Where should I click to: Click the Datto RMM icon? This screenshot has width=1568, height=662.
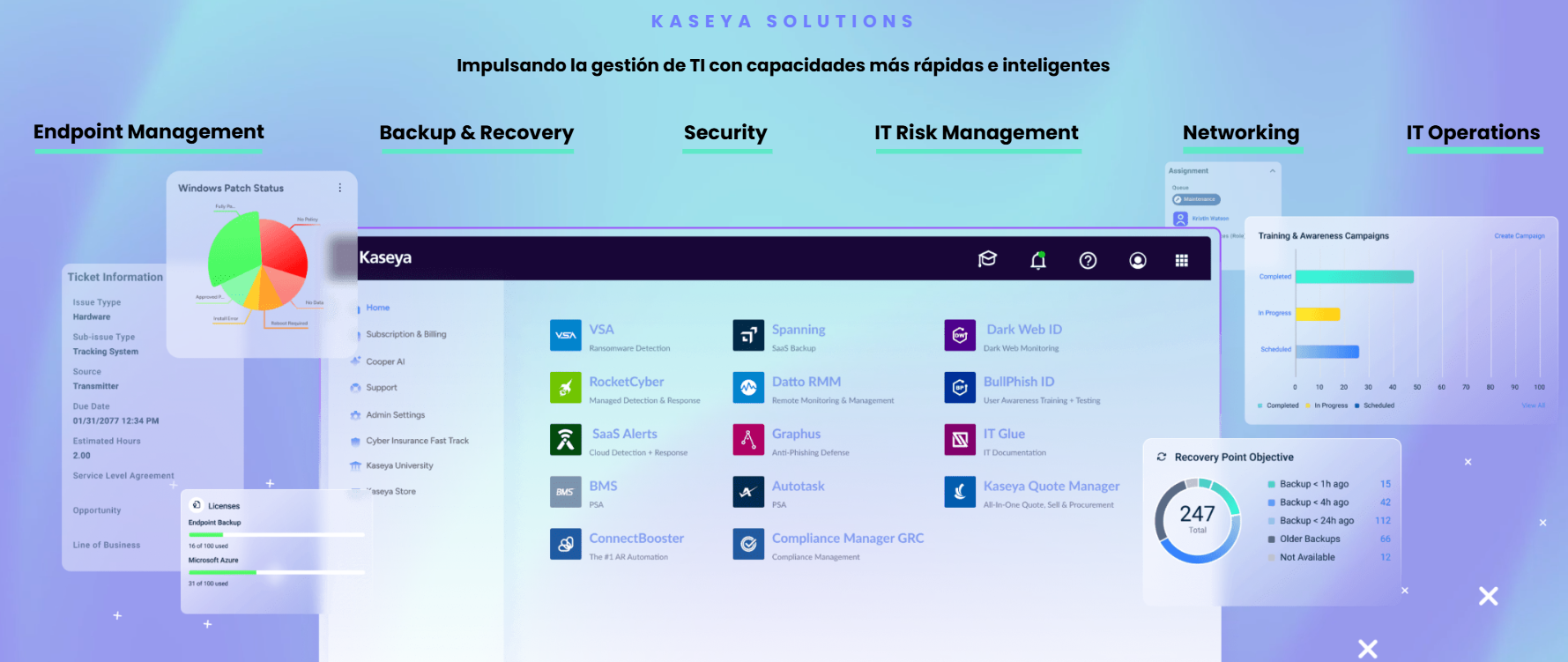click(747, 388)
